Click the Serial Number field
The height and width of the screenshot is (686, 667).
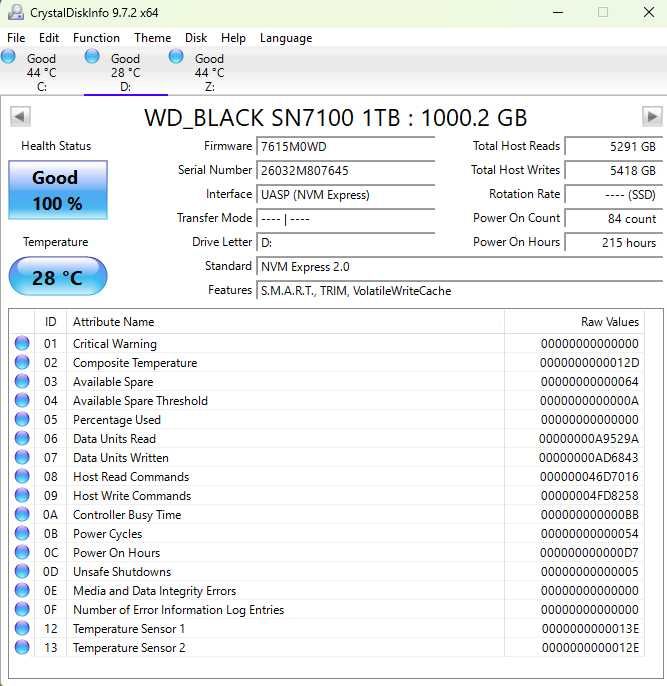tap(346, 171)
